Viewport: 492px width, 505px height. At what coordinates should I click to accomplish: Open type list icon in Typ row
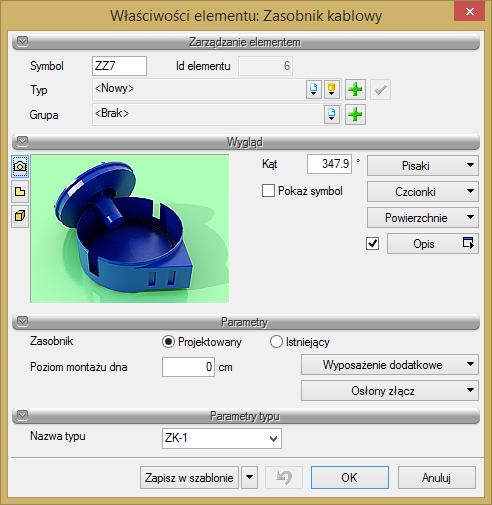click(x=314, y=89)
